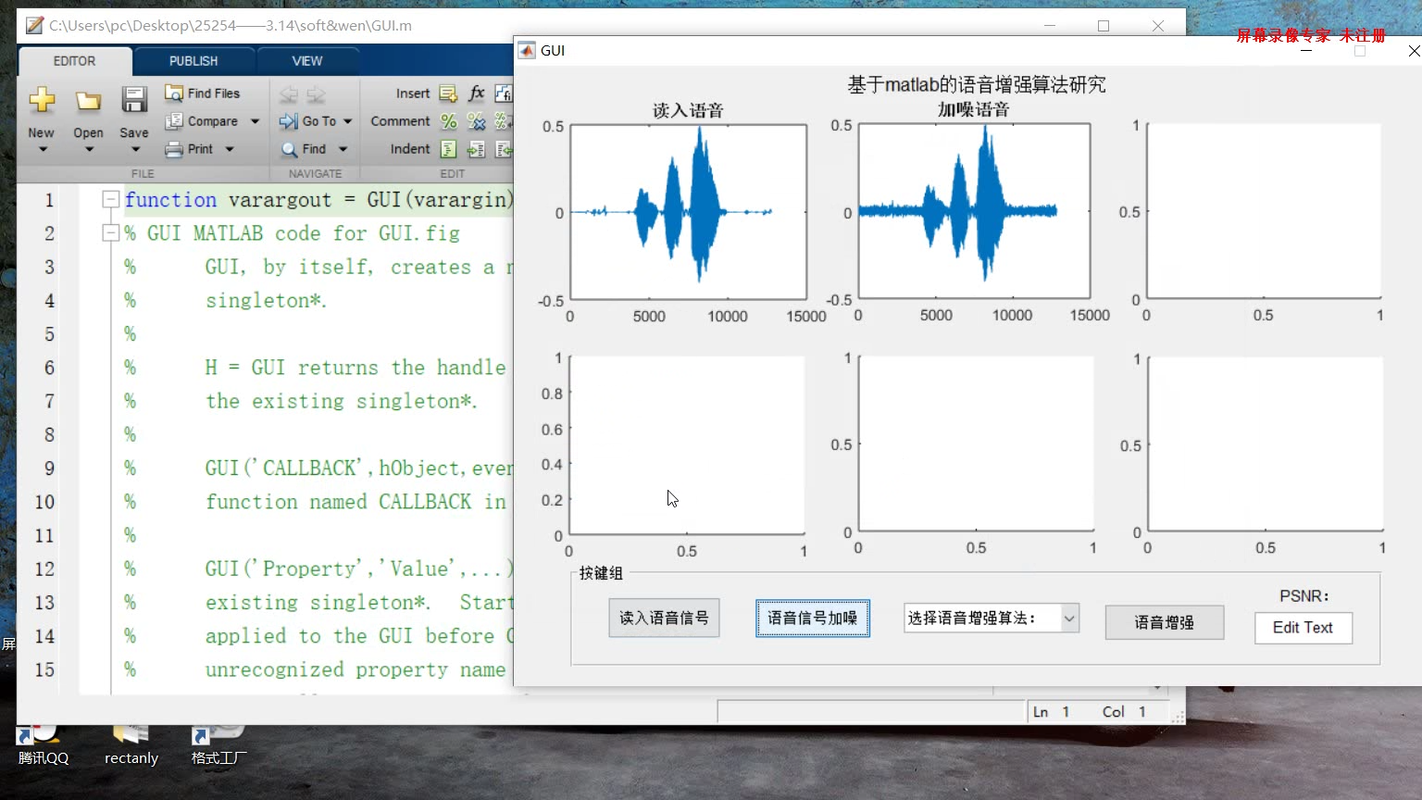Maximize the MATLAB editor window

coord(1103,26)
